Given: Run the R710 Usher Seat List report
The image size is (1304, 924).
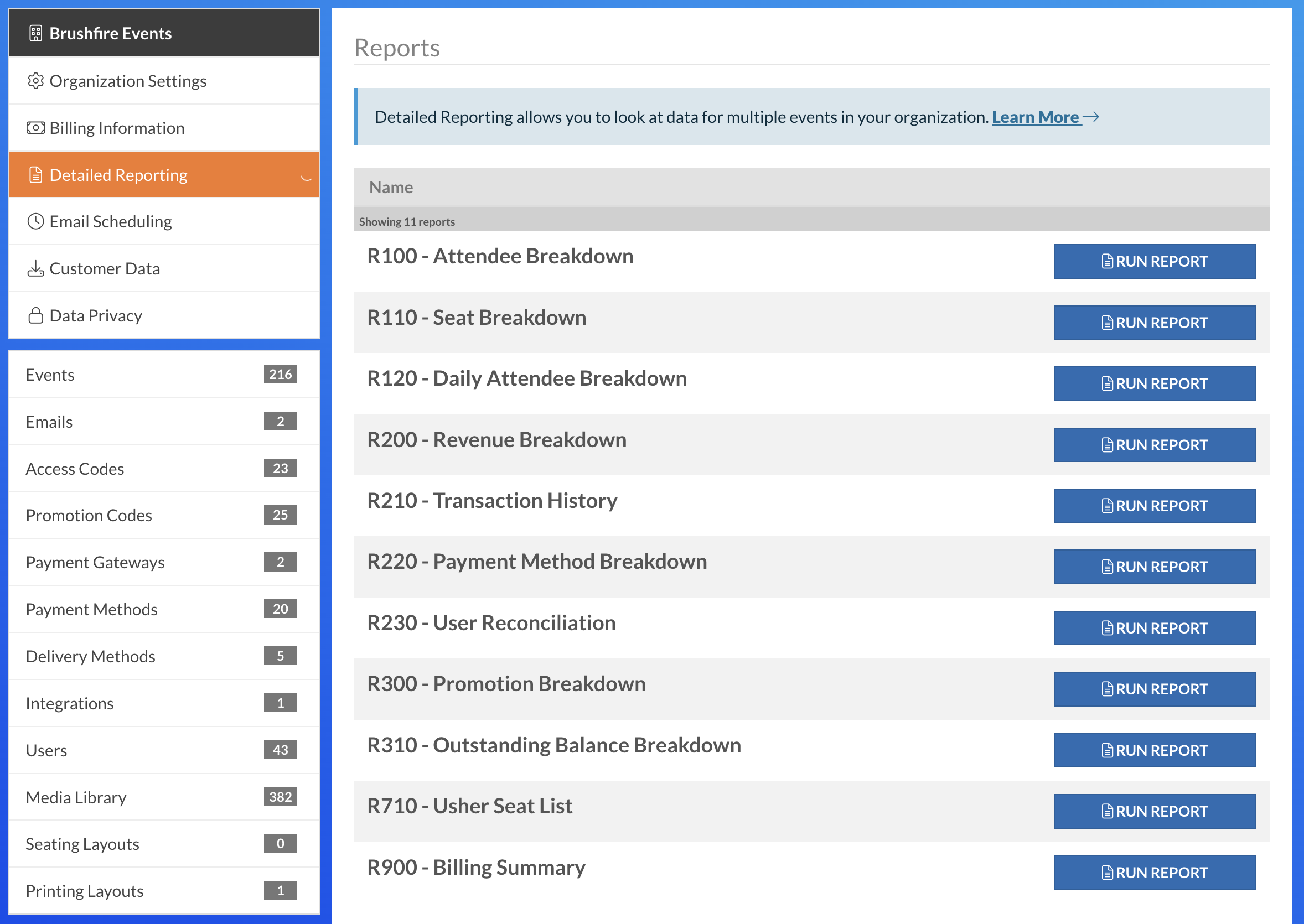Looking at the screenshot, I should [1155, 811].
